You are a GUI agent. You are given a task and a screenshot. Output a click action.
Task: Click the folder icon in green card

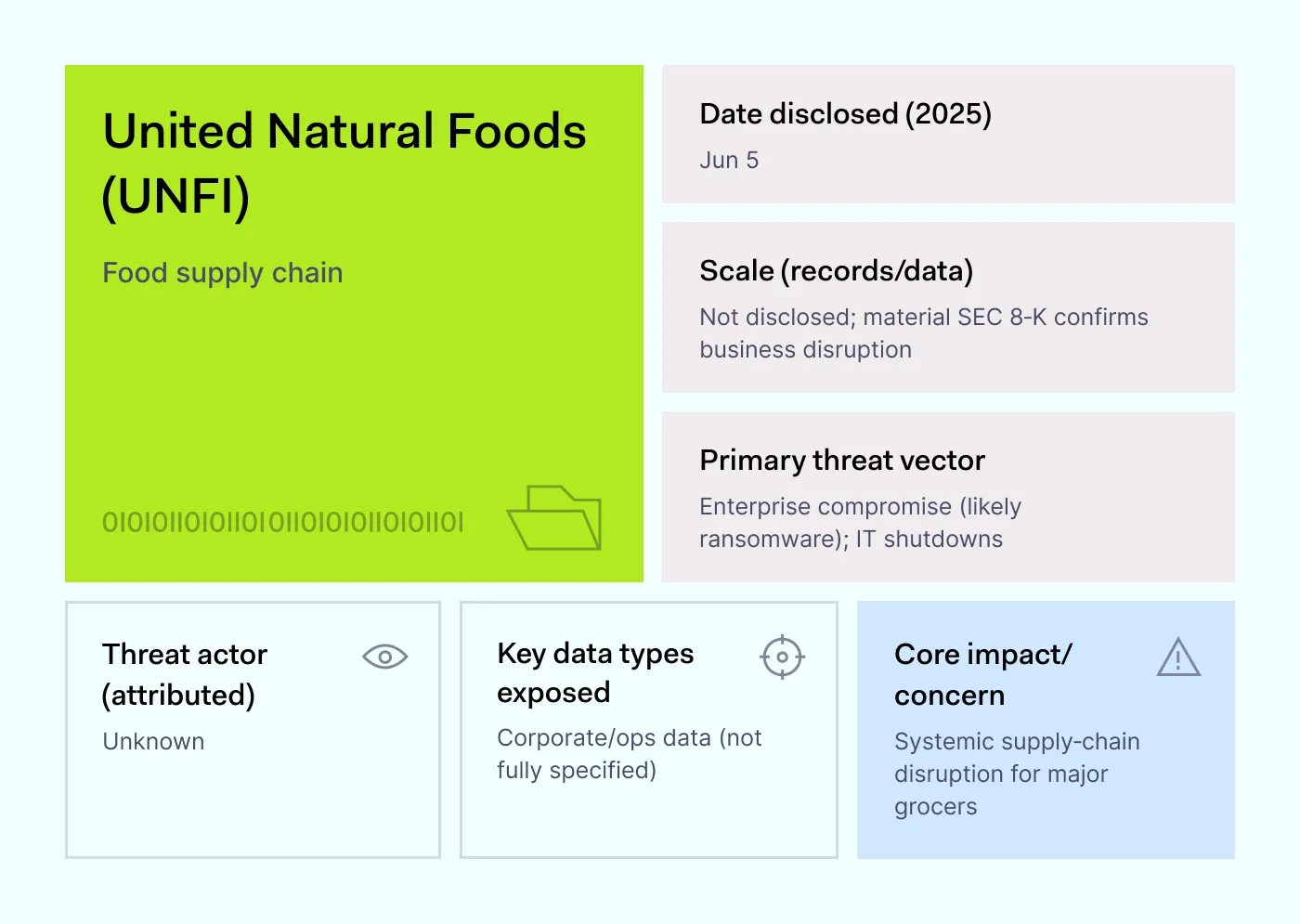pos(554,518)
